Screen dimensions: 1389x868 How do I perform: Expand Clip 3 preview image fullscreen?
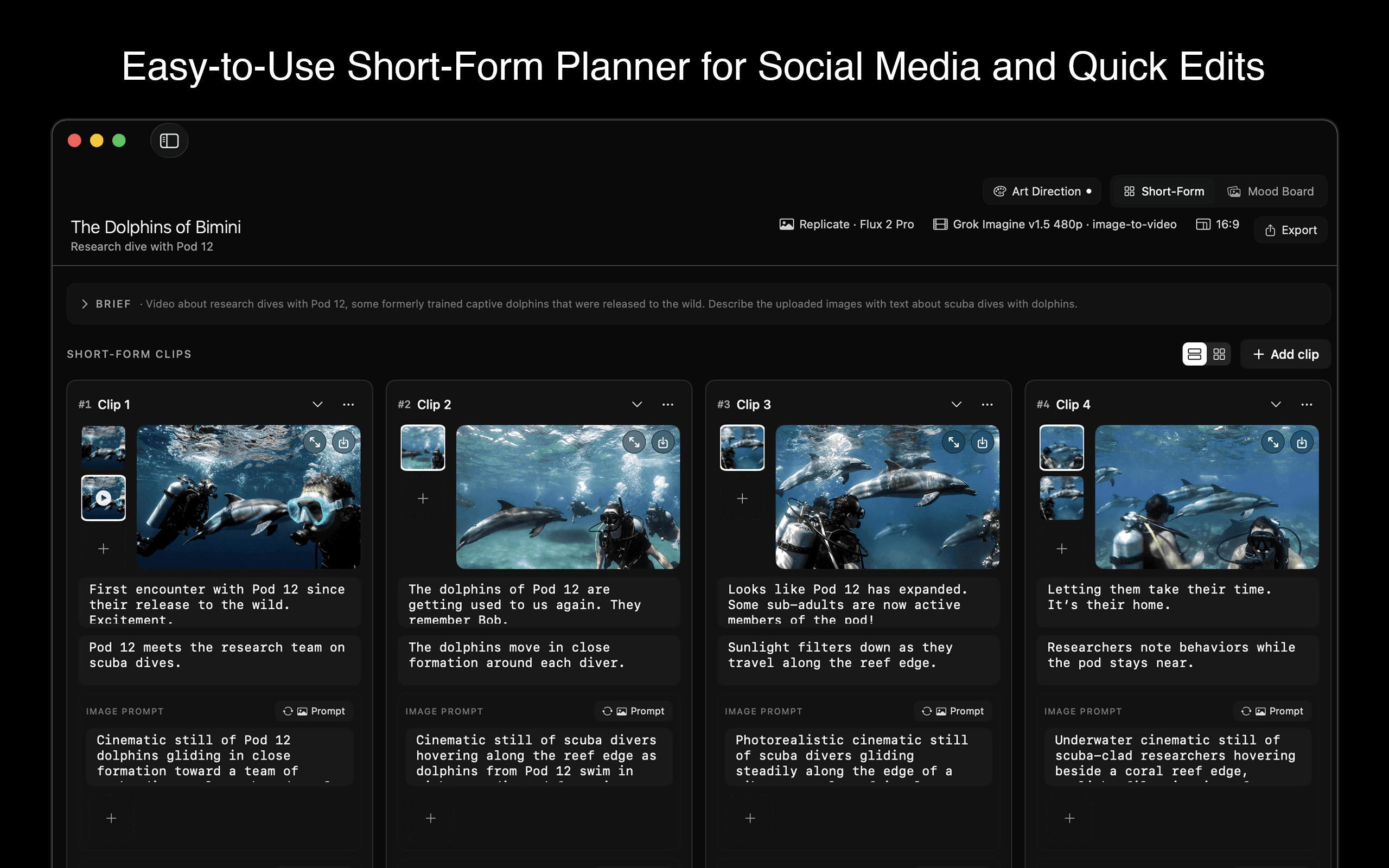click(953, 442)
